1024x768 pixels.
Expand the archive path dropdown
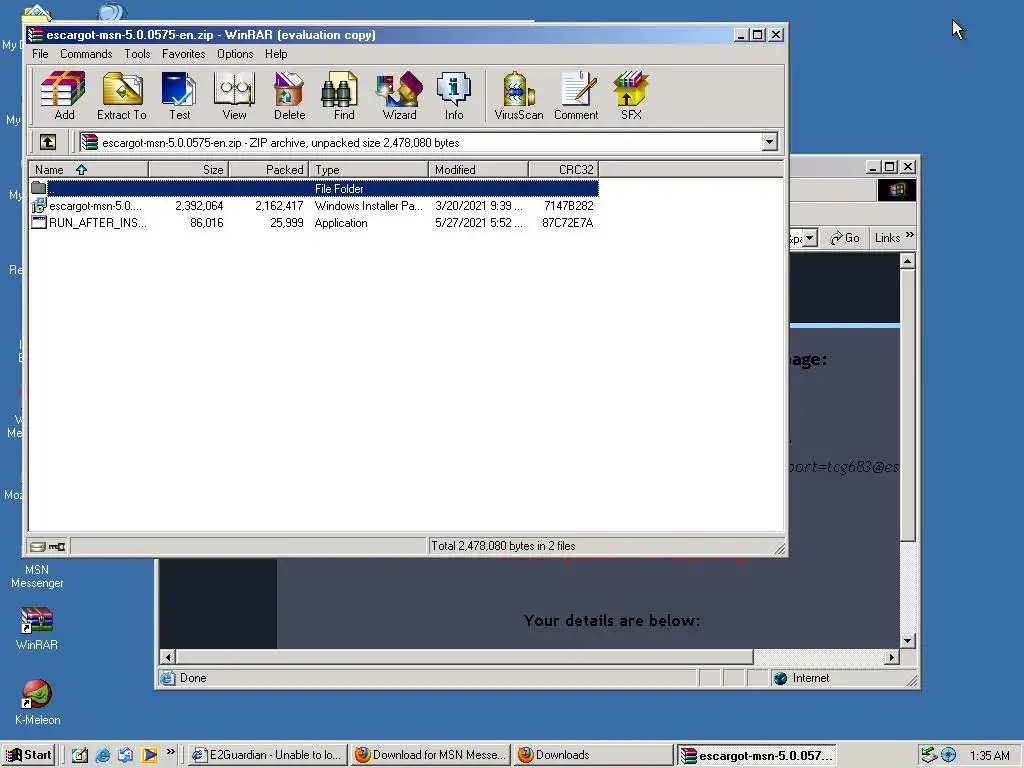pyautogui.click(x=769, y=142)
